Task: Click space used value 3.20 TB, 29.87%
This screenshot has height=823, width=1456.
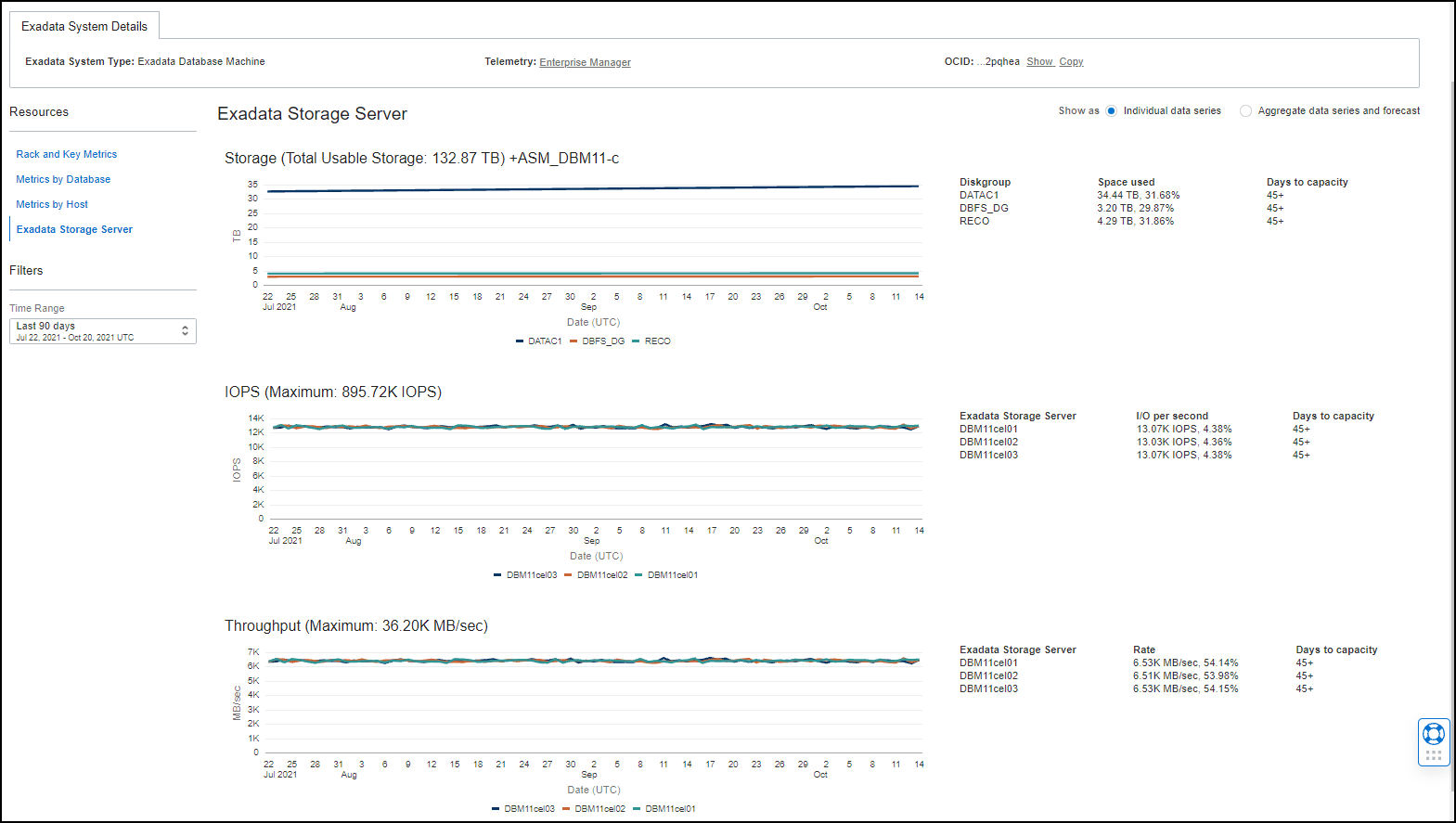Action: pyautogui.click(x=1136, y=208)
